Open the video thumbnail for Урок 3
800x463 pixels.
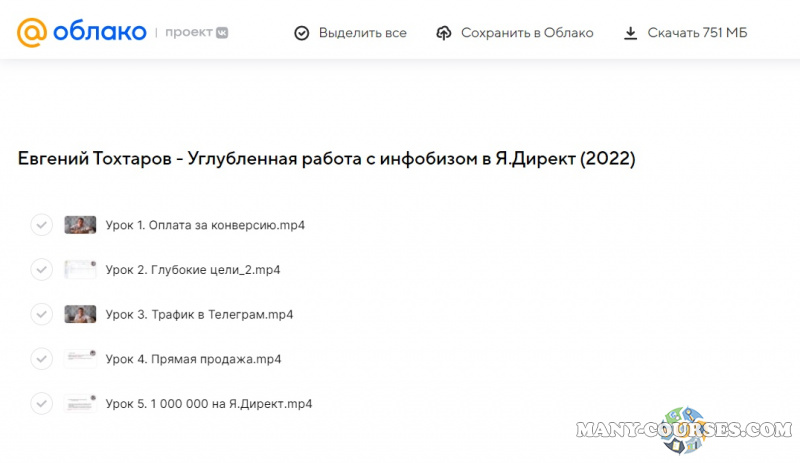pyautogui.click(x=80, y=314)
